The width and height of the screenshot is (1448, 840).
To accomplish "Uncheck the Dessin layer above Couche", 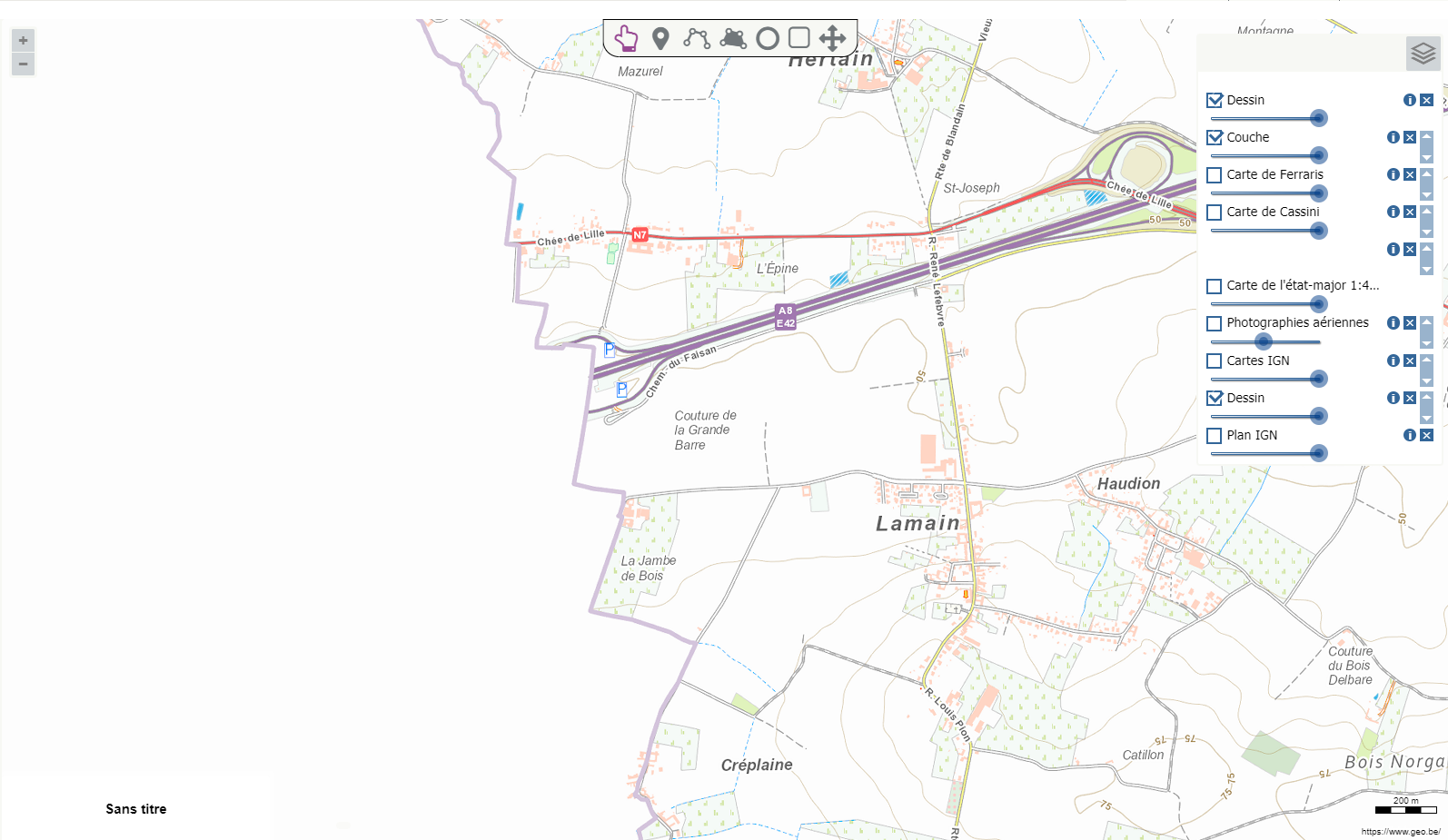I will 1215,100.
